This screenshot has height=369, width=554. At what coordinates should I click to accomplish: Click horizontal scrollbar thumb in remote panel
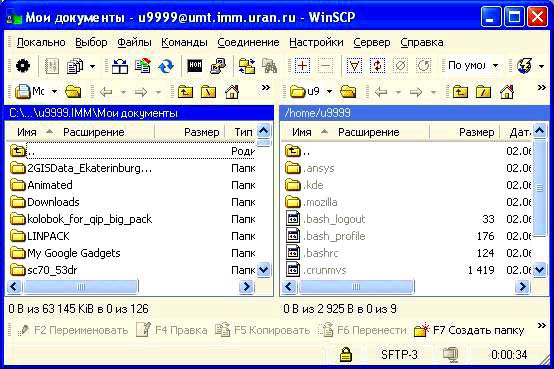tap(356, 287)
